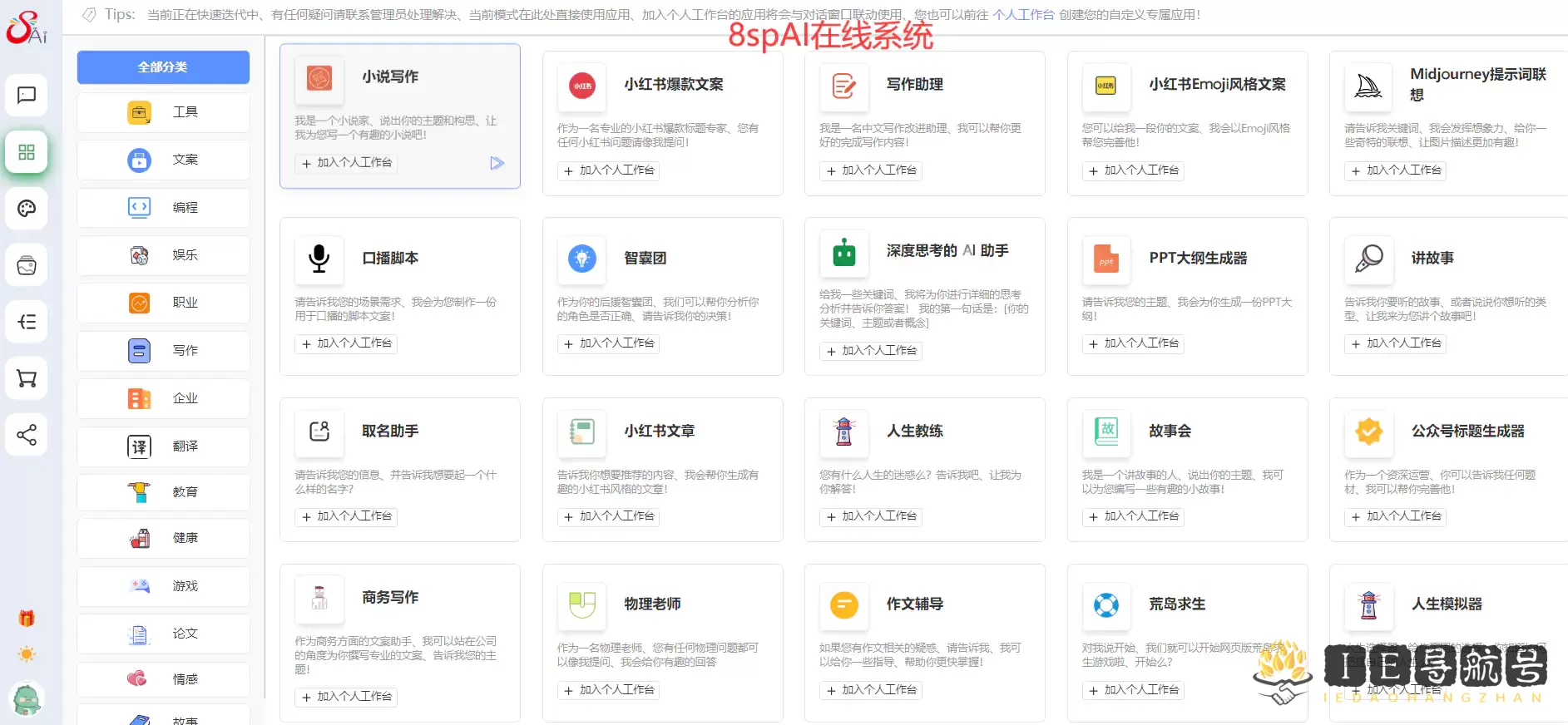
Task: Click the 深度思考的 AI 助手 robot icon
Action: pos(843,252)
